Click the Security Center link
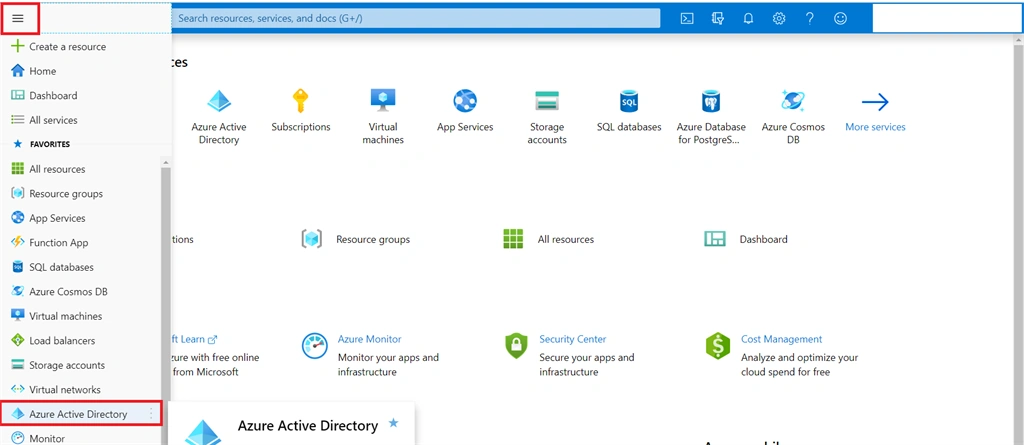 (573, 339)
